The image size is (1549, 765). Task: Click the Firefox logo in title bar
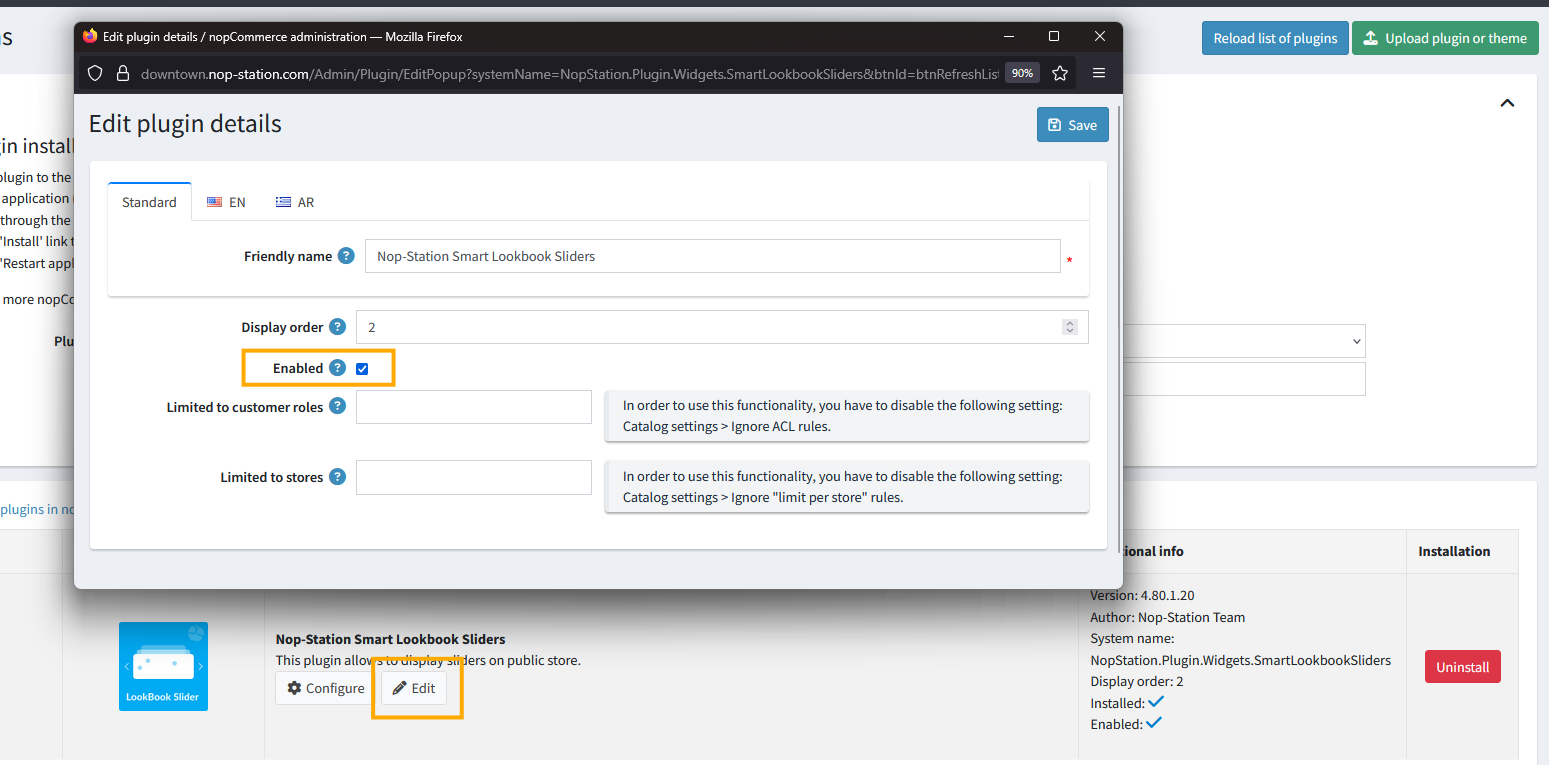tap(90, 36)
